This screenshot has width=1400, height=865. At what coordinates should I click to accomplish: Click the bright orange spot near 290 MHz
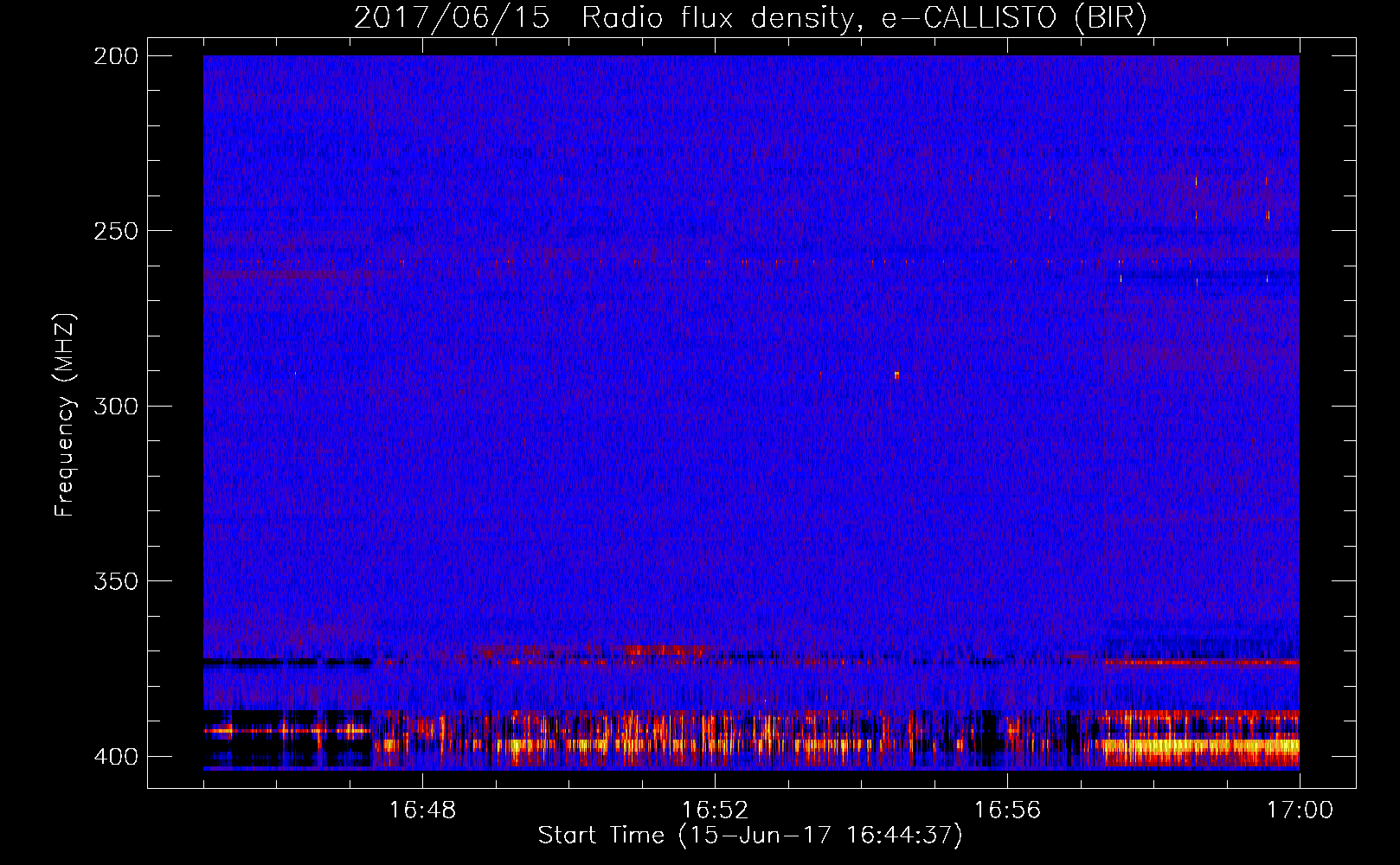(x=896, y=375)
